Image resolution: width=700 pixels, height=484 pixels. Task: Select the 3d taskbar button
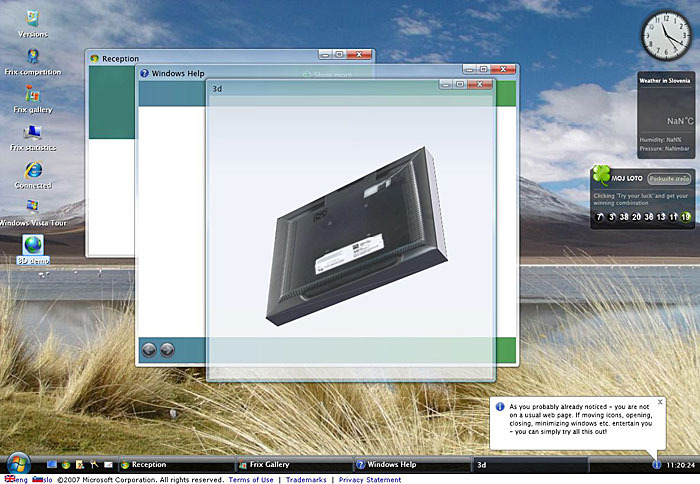(530, 465)
